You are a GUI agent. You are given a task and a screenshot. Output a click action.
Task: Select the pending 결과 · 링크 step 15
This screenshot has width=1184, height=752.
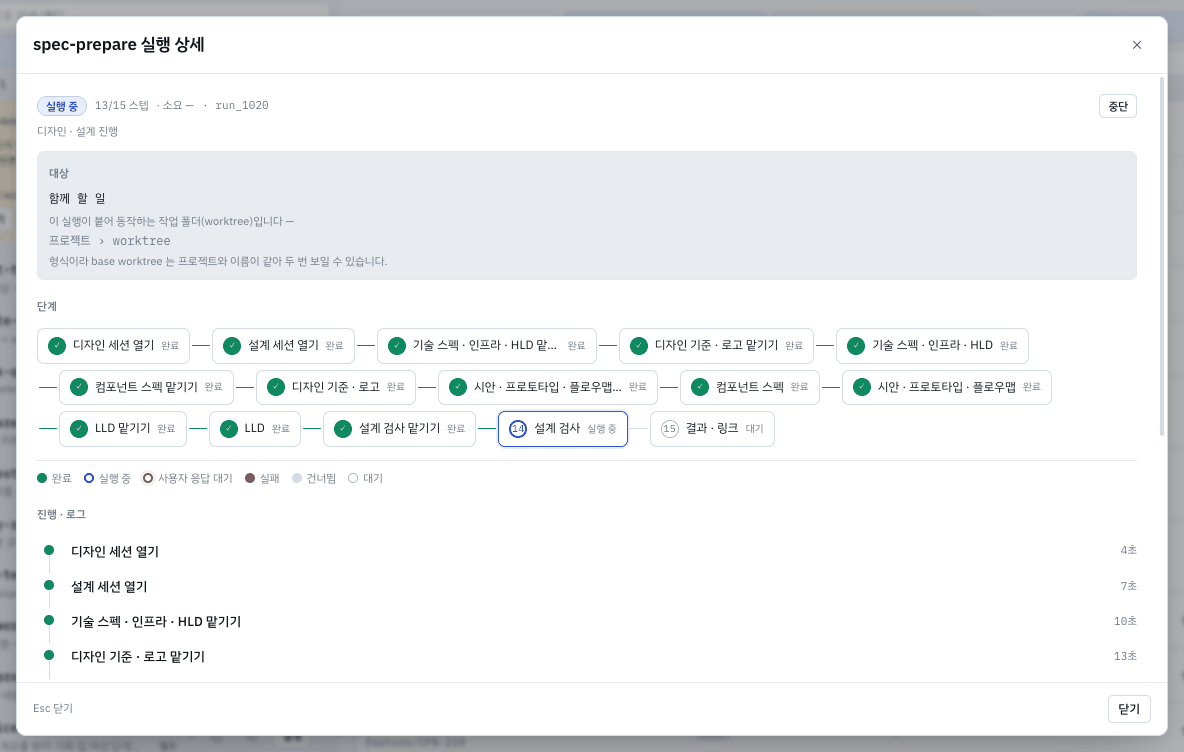tap(712, 429)
